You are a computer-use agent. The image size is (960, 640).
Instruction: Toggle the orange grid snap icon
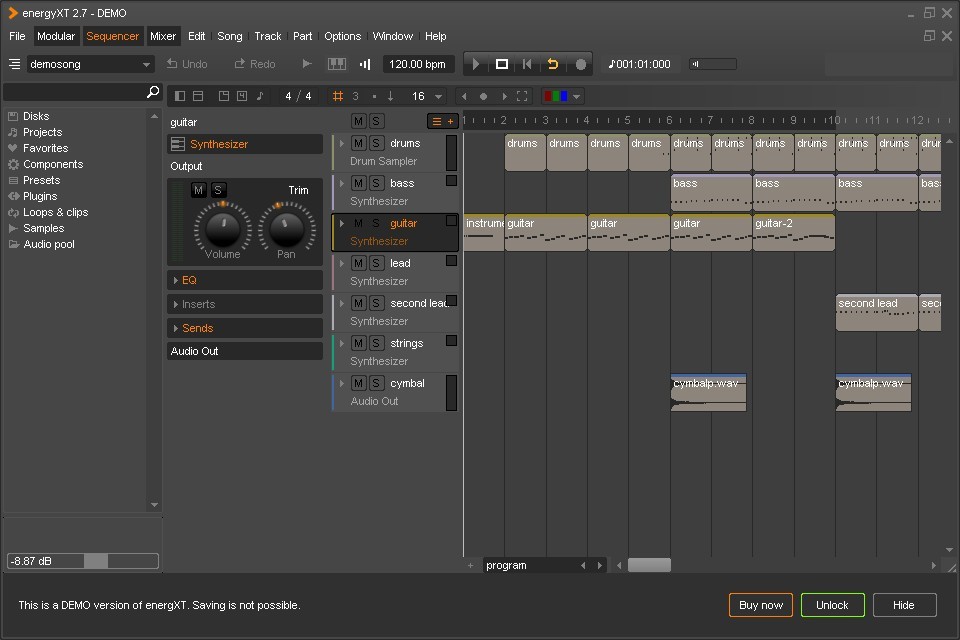point(337,96)
